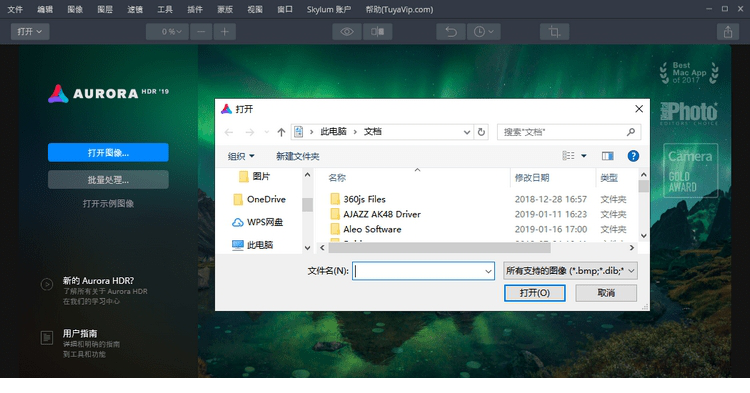Click the blue help question icon

[x=633, y=156]
